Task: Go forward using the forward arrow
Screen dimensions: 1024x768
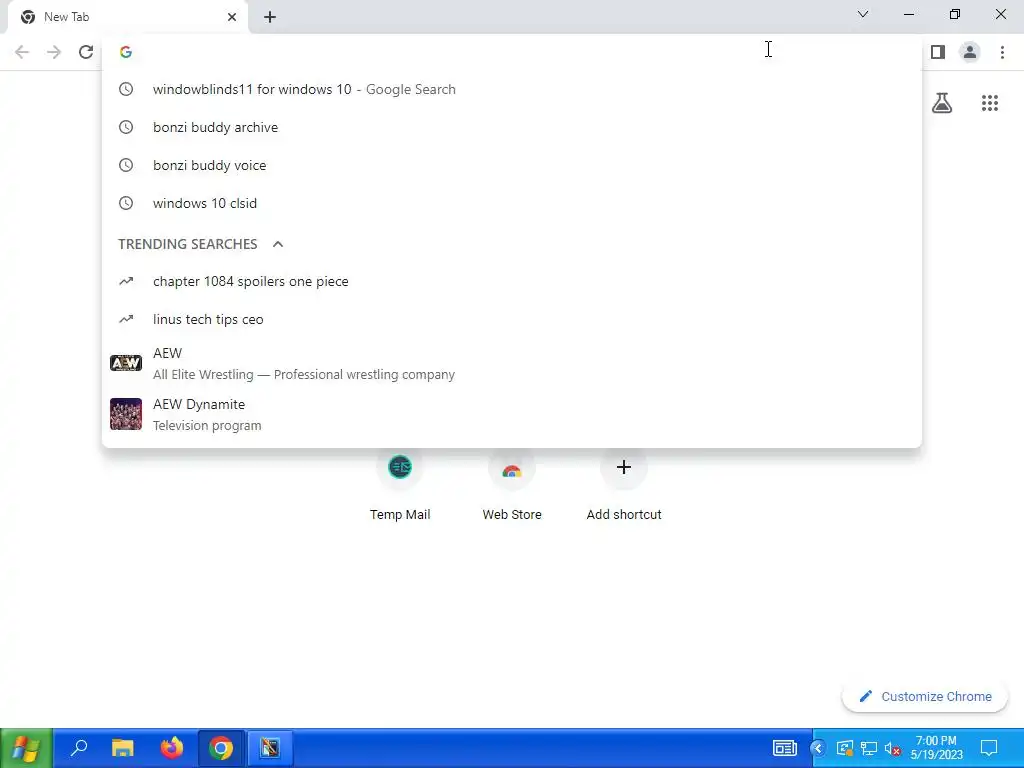Action: click(54, 52)
